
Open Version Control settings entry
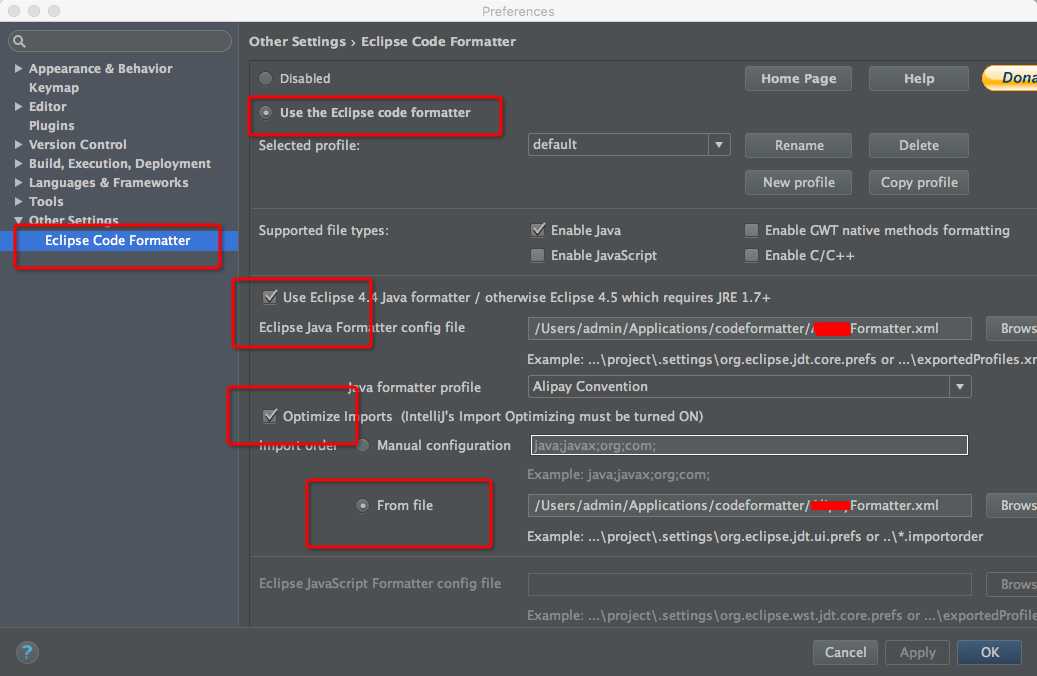click(77, 144)
